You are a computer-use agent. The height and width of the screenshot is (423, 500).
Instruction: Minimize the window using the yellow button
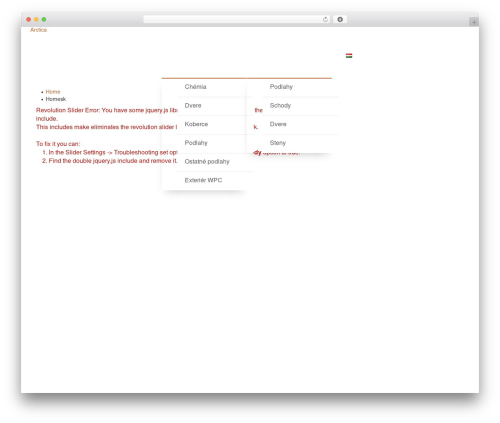click(x=36, y=19)
